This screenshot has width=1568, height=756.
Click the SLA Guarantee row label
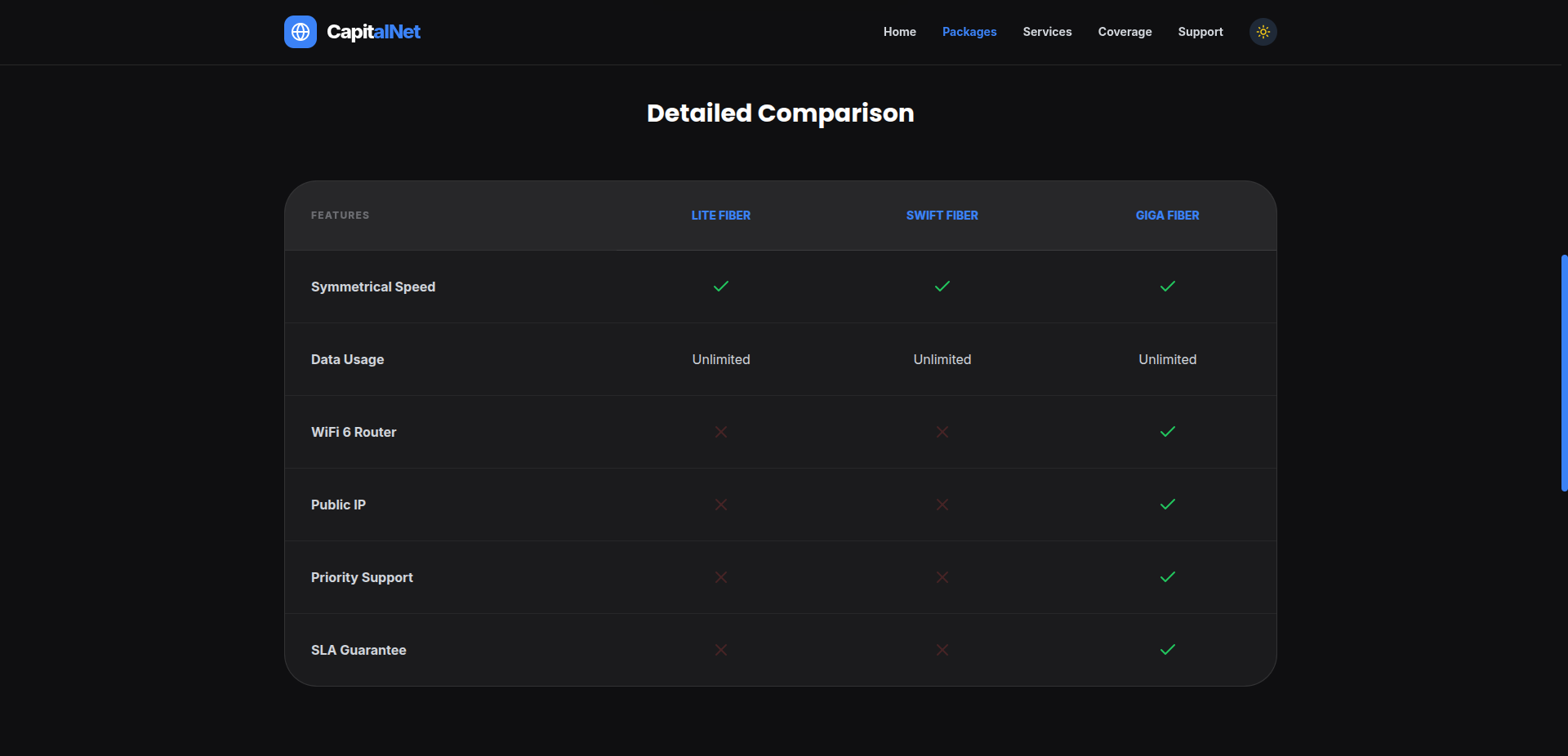[359, 650]
